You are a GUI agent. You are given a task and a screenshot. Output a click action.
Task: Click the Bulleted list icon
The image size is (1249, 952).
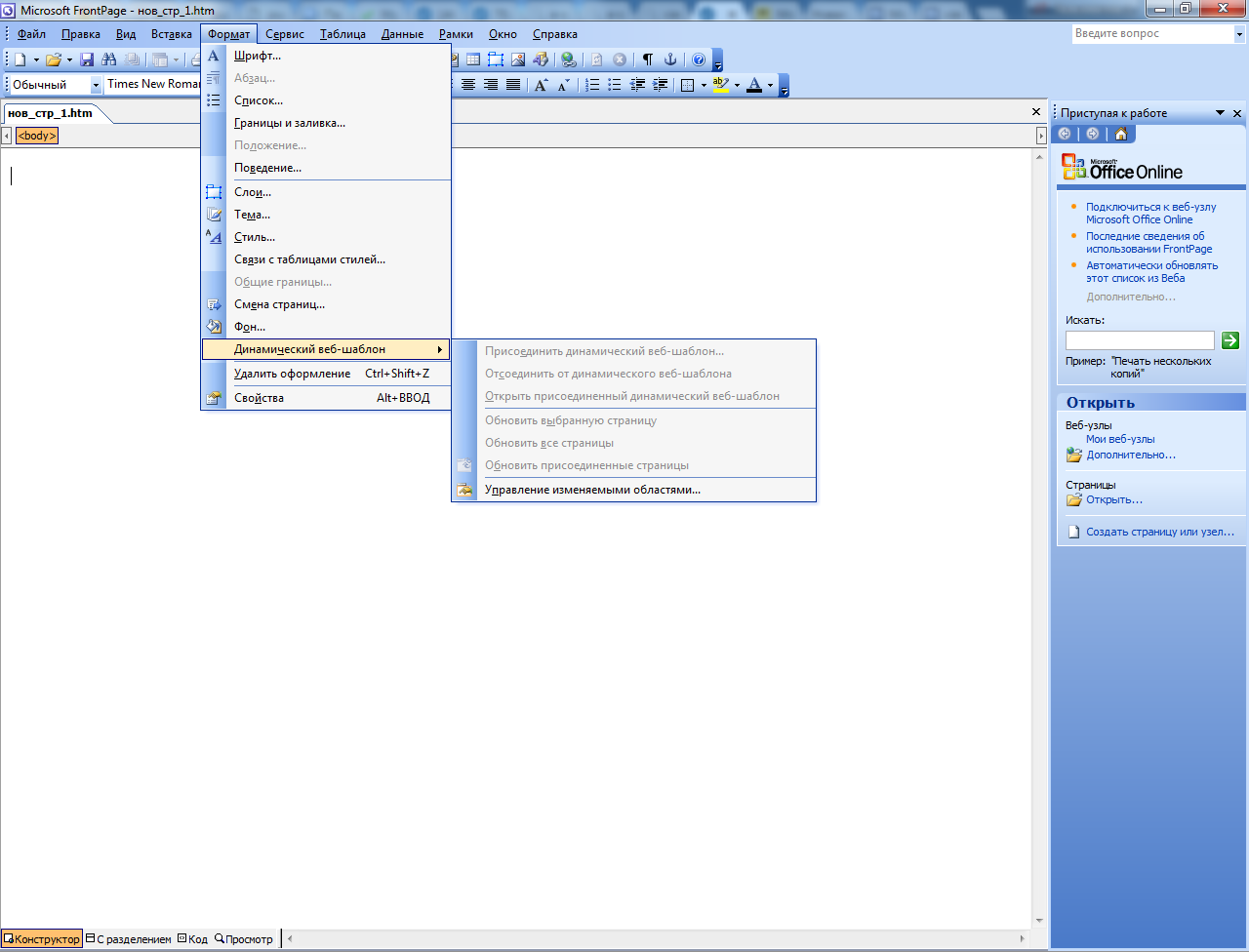[615, 85]
